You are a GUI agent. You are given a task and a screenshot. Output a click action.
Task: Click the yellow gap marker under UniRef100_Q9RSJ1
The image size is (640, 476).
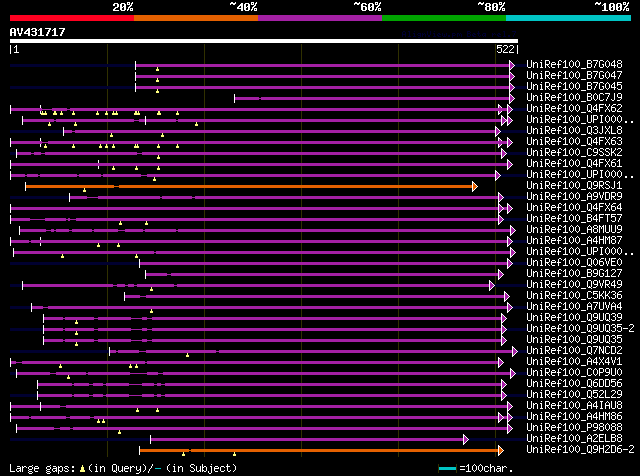(84, 190)
